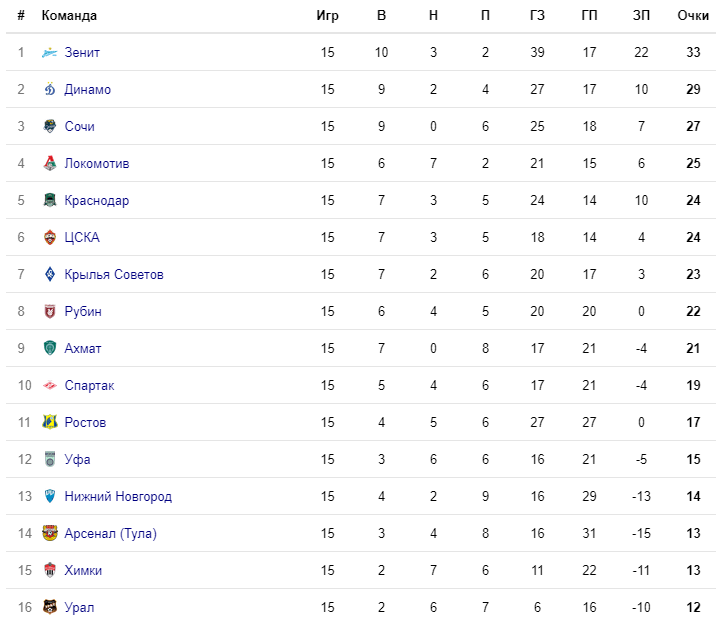Click the Очки column header

tap(693, 16)
